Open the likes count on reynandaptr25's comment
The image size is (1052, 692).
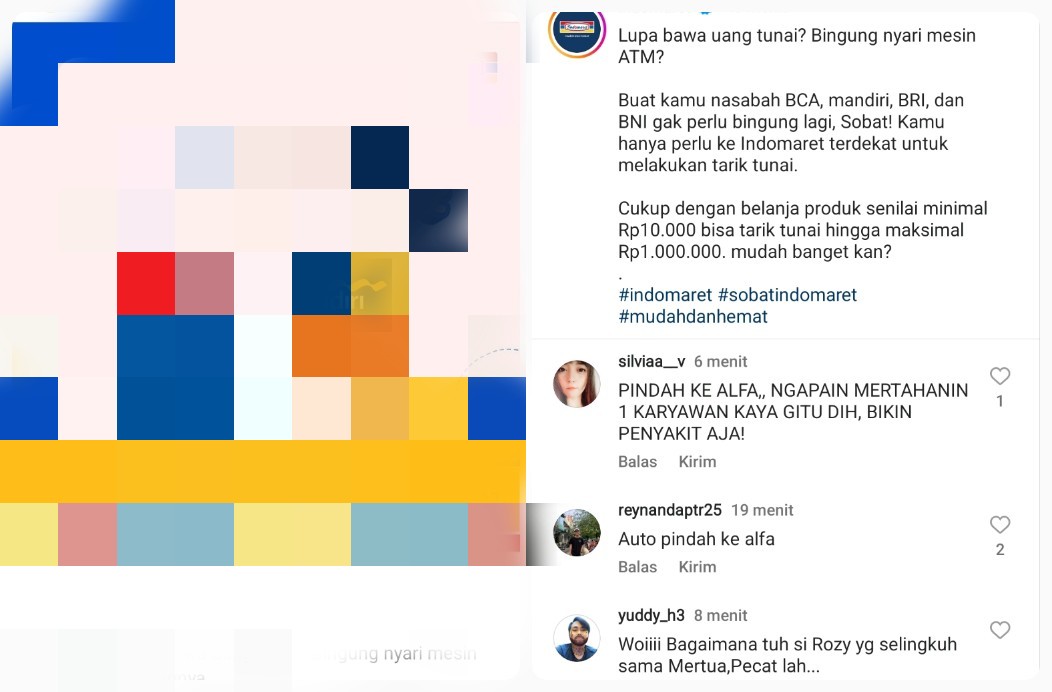(1000, 550)
